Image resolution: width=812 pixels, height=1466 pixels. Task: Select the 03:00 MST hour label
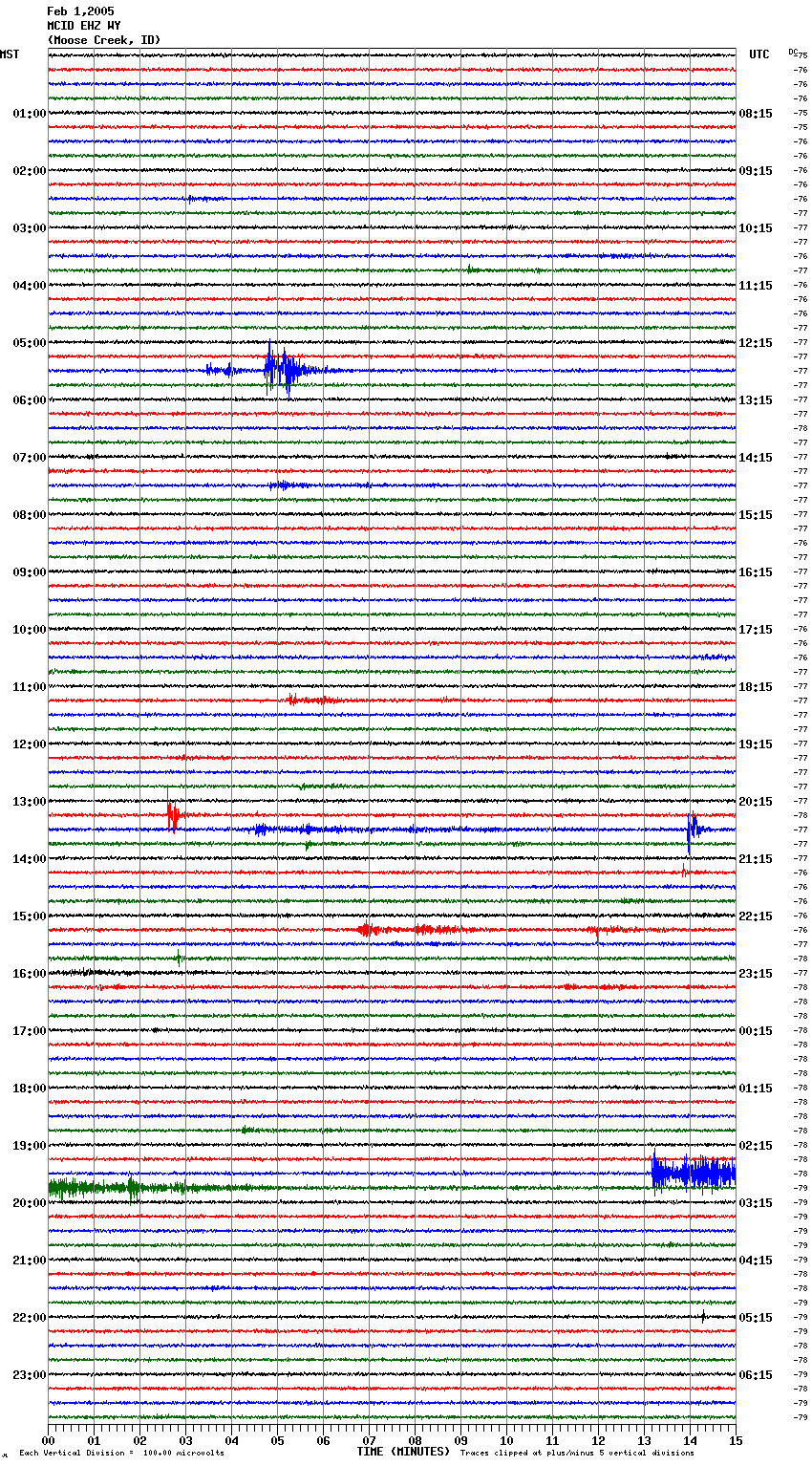(30, 228)
